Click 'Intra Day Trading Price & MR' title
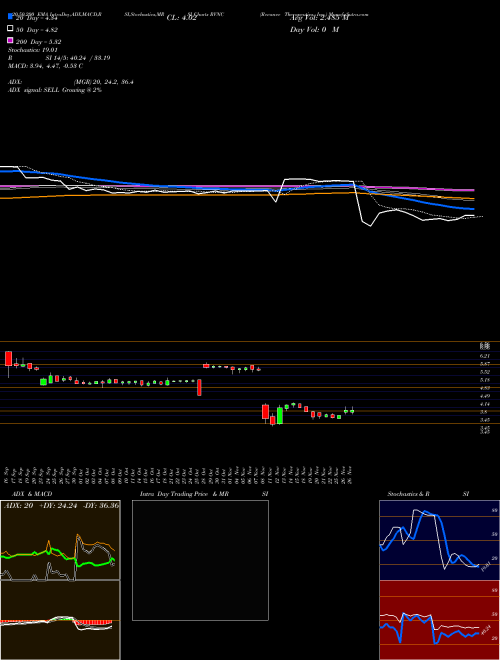 click(x=184, y=494)
